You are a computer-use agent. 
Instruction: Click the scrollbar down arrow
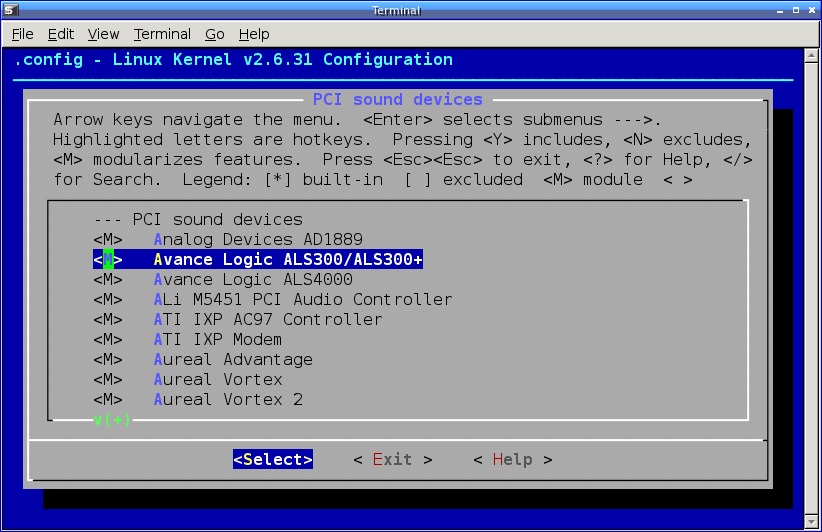(811, 522)
